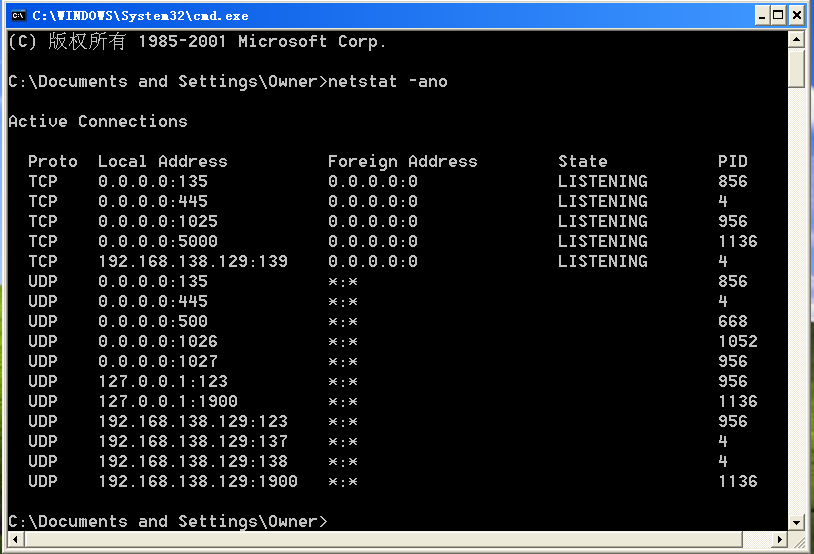Click the 'Foreign Address' column header
The width and height of the screenshot is (814, 554).
pos(402,161)
